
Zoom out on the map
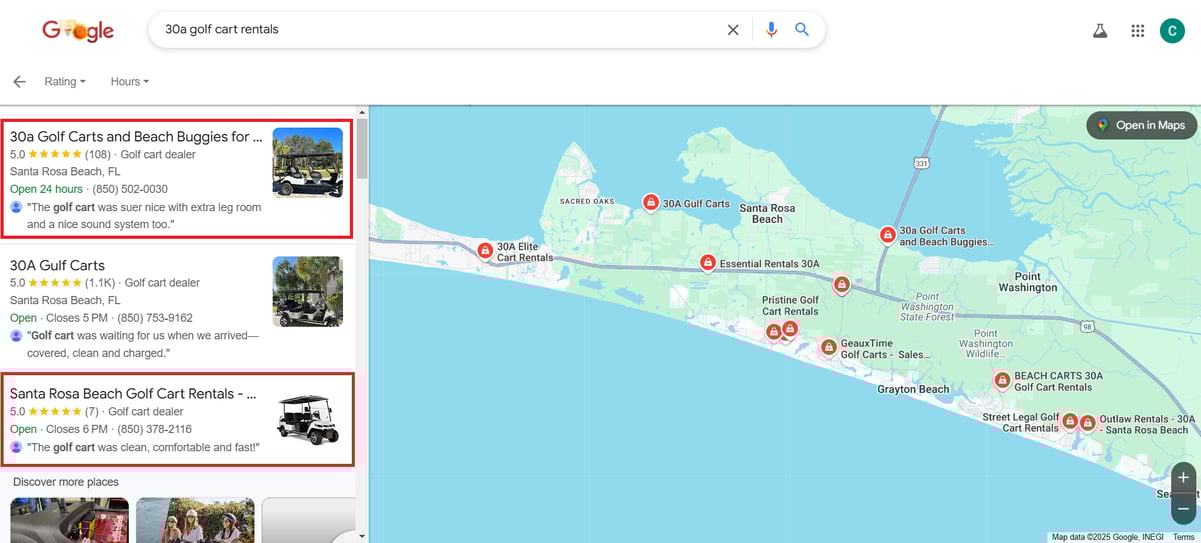1183,508
